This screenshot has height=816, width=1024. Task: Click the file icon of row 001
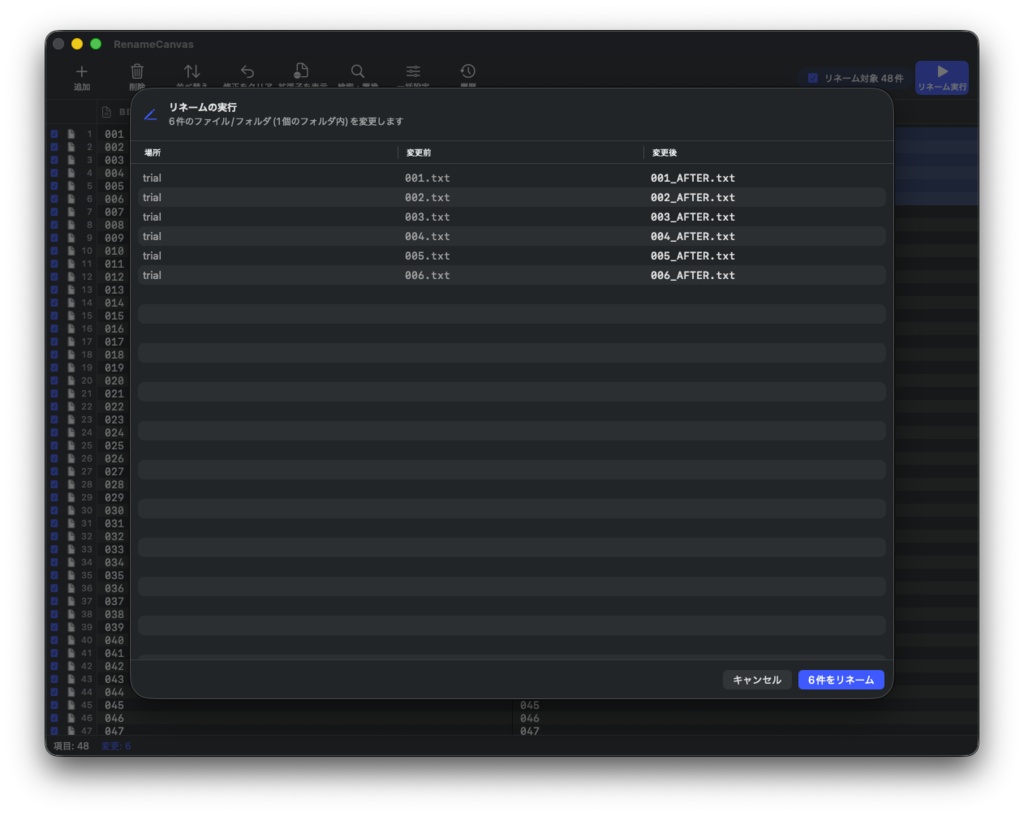click(71, 134)
